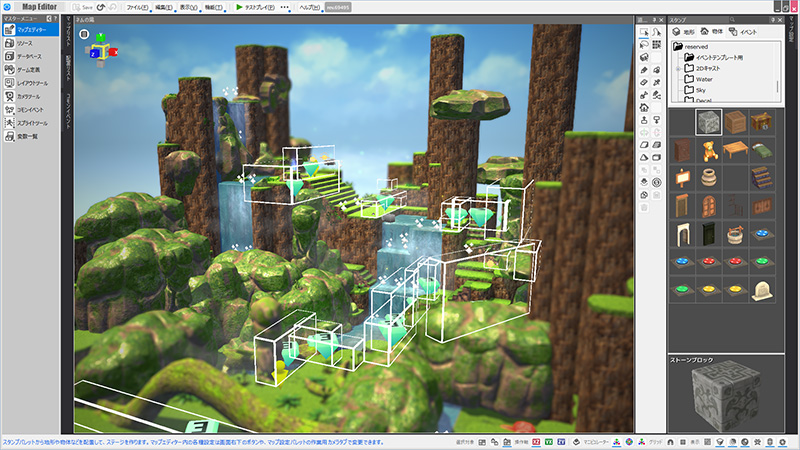800x450 pixels.
Task: Expand the 2Dキャスト folder tree node
Action: click(679, 67)
